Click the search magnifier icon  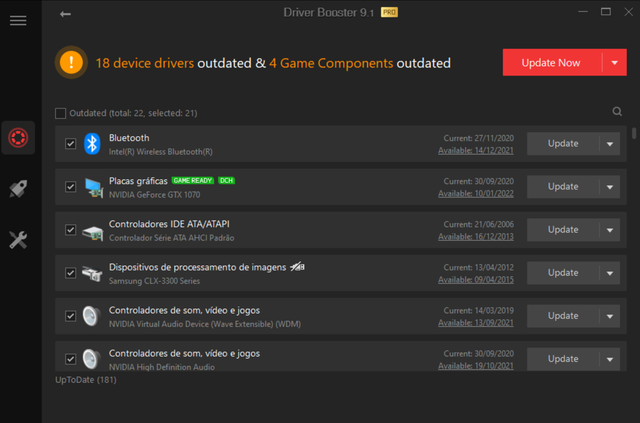(617, 111)
